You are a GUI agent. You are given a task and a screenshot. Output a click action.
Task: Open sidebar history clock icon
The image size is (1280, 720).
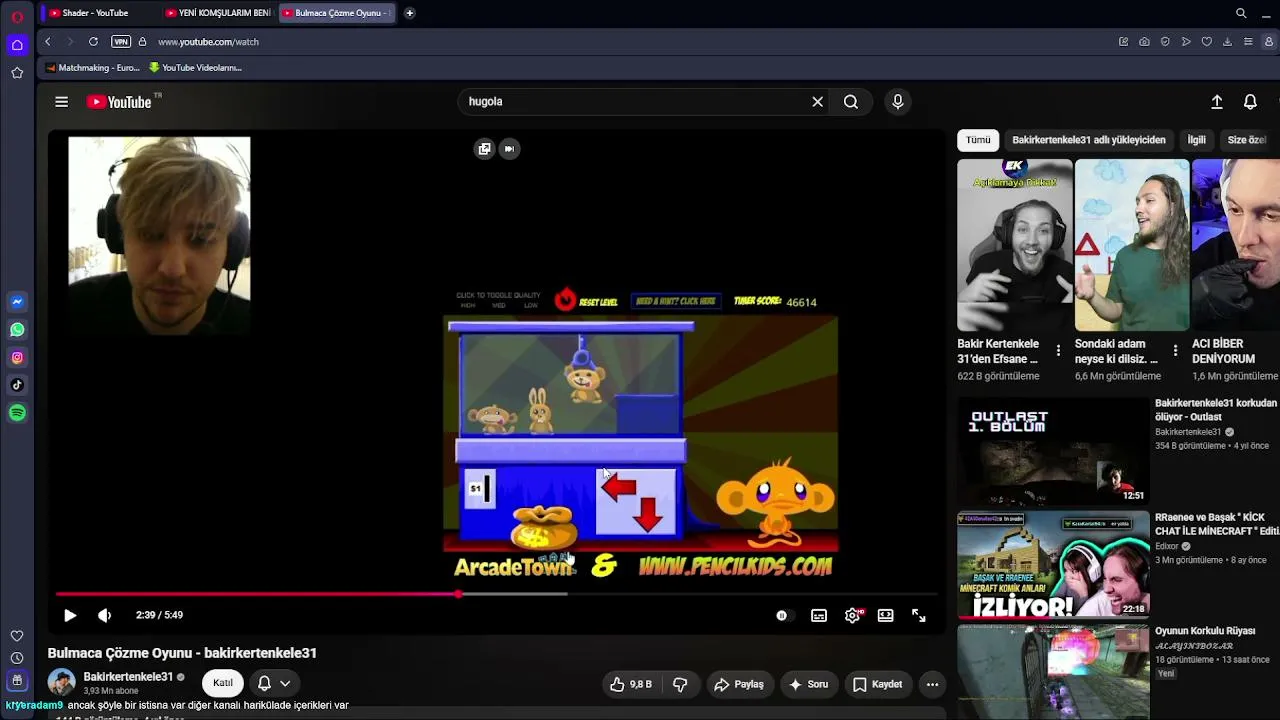(17, 658)
